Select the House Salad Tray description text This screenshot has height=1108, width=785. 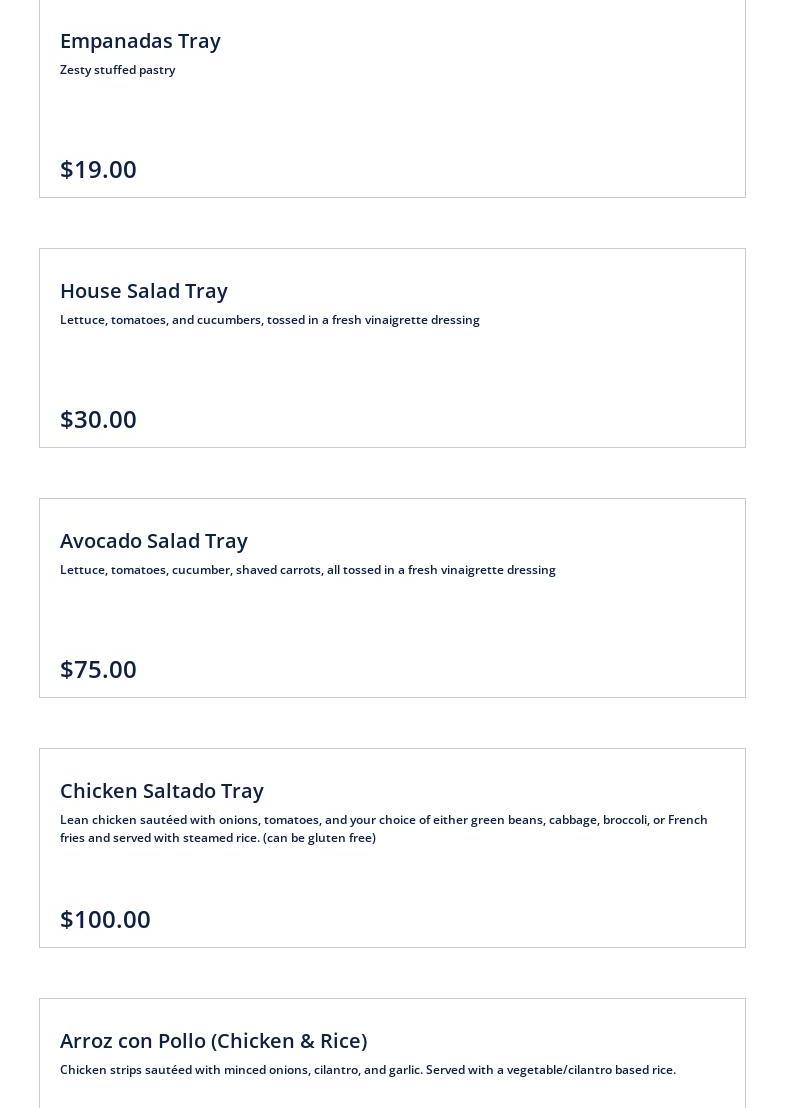[270, 320]
